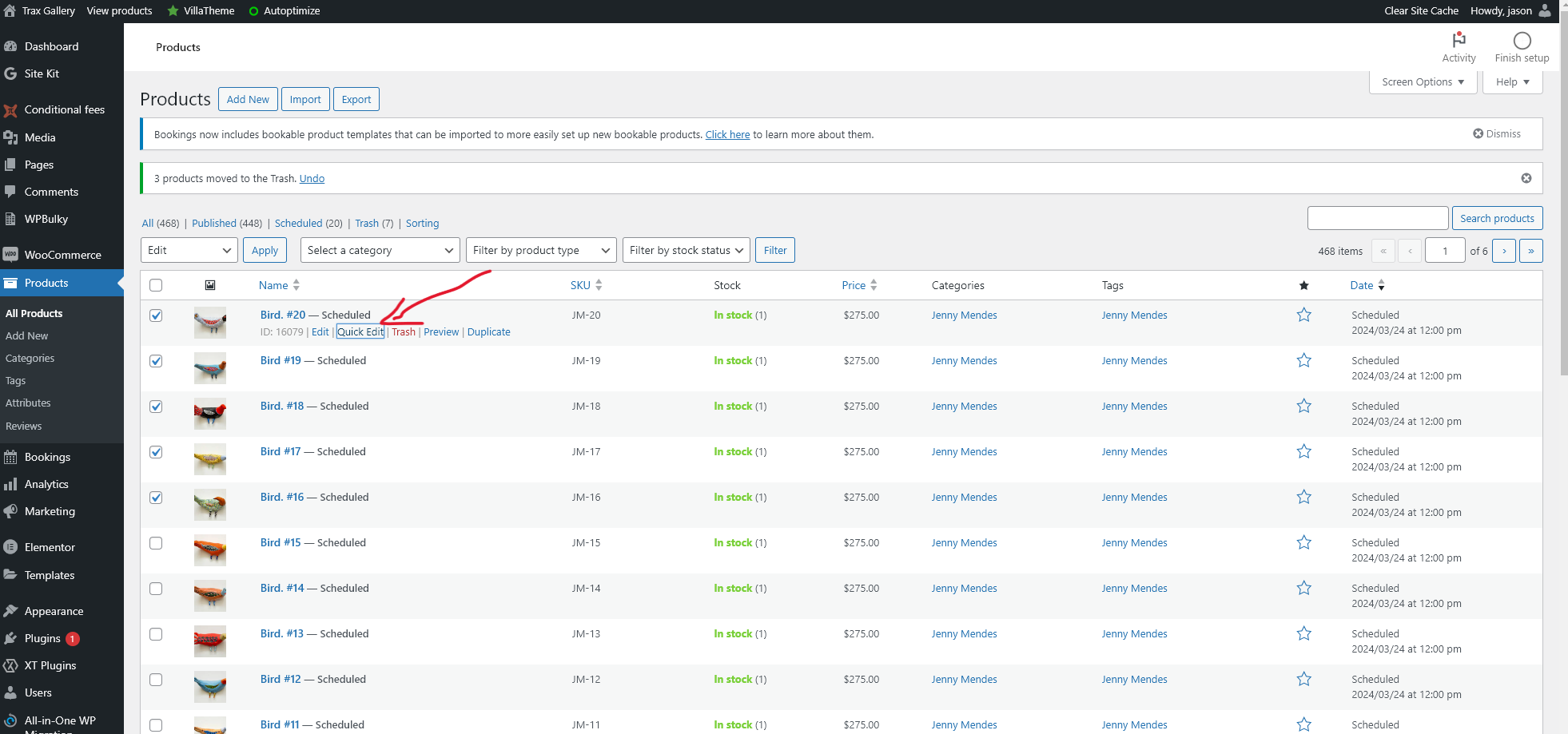Open Attributes submenu under Products
The width and height of the screenshot is (1568, 734).
coord(28,403)
